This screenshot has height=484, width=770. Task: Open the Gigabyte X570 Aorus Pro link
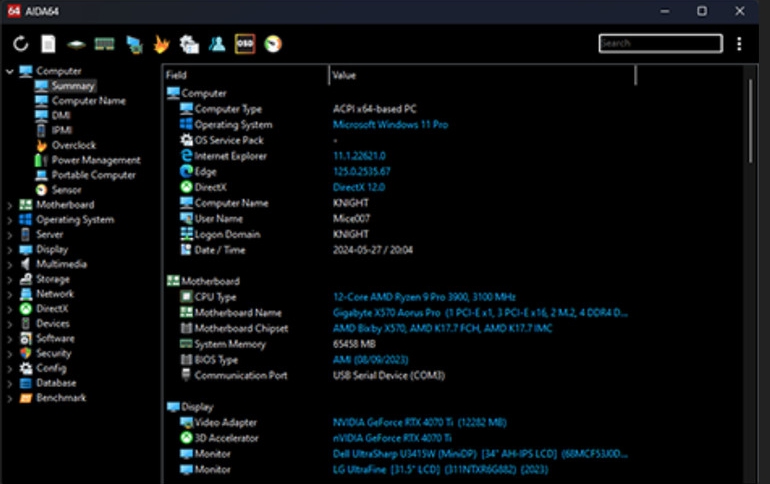[480, 313]
